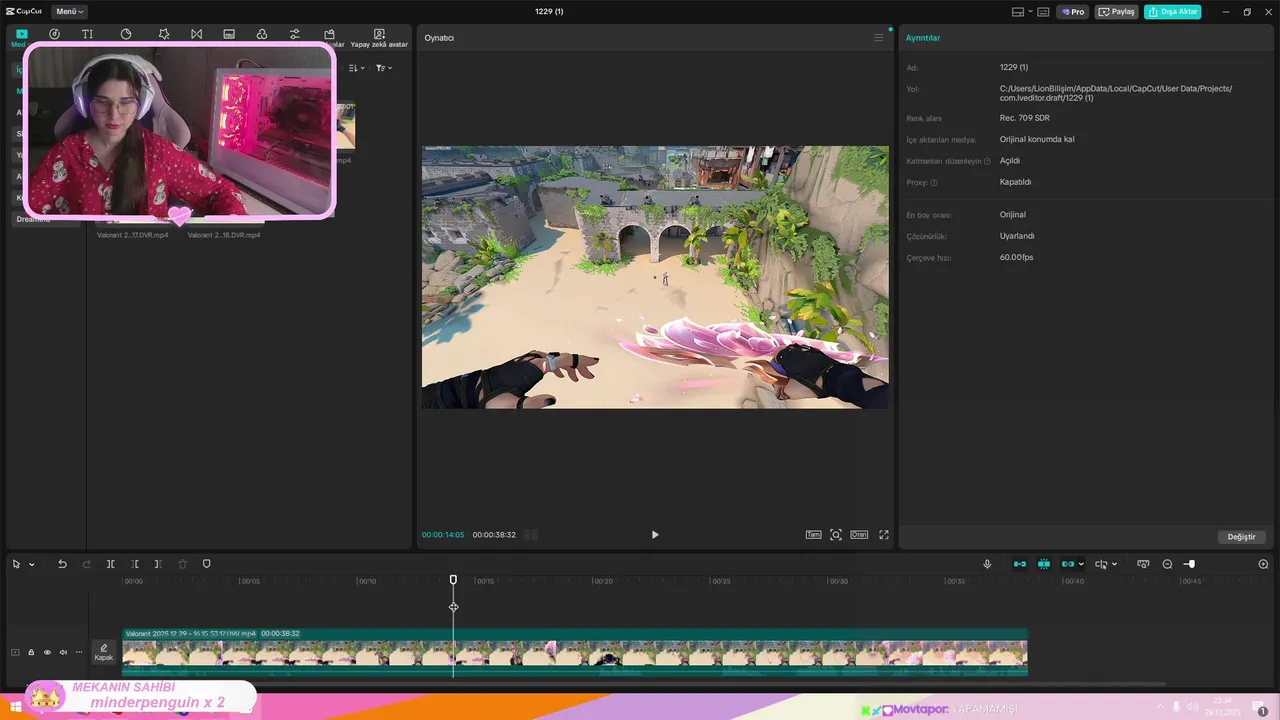This screenshot has width=1280, height=720.
Task: Click the video preview frame
Action: [x=655, y=277]
